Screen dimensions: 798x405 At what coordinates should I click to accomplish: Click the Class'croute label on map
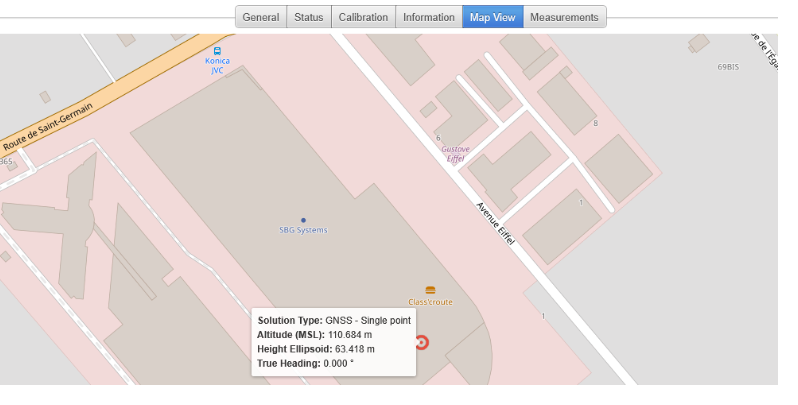click(431, 302)
